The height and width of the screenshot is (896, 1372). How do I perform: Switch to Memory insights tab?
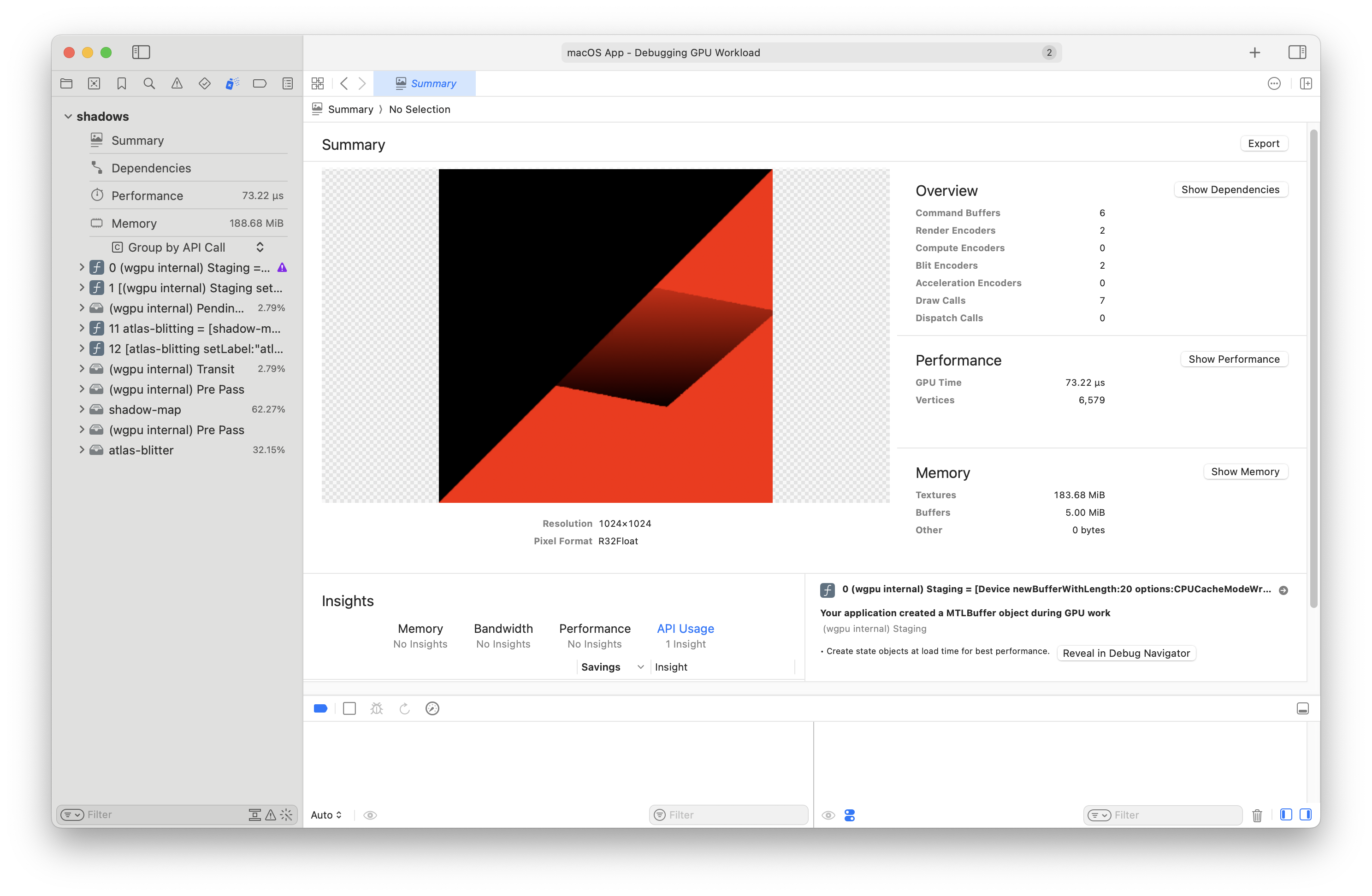point(420,636)
